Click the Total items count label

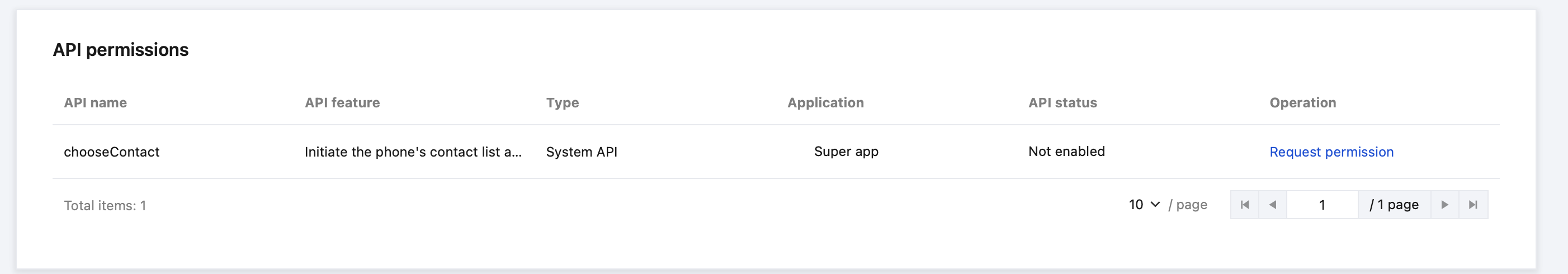click(x=105, y=206)
